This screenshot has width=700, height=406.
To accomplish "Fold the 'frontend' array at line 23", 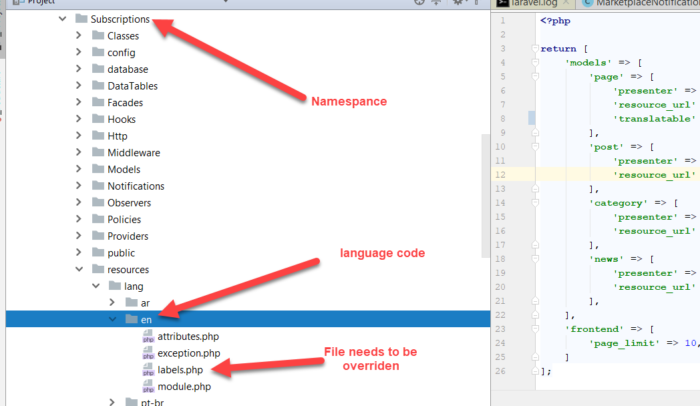I will 535,329.
